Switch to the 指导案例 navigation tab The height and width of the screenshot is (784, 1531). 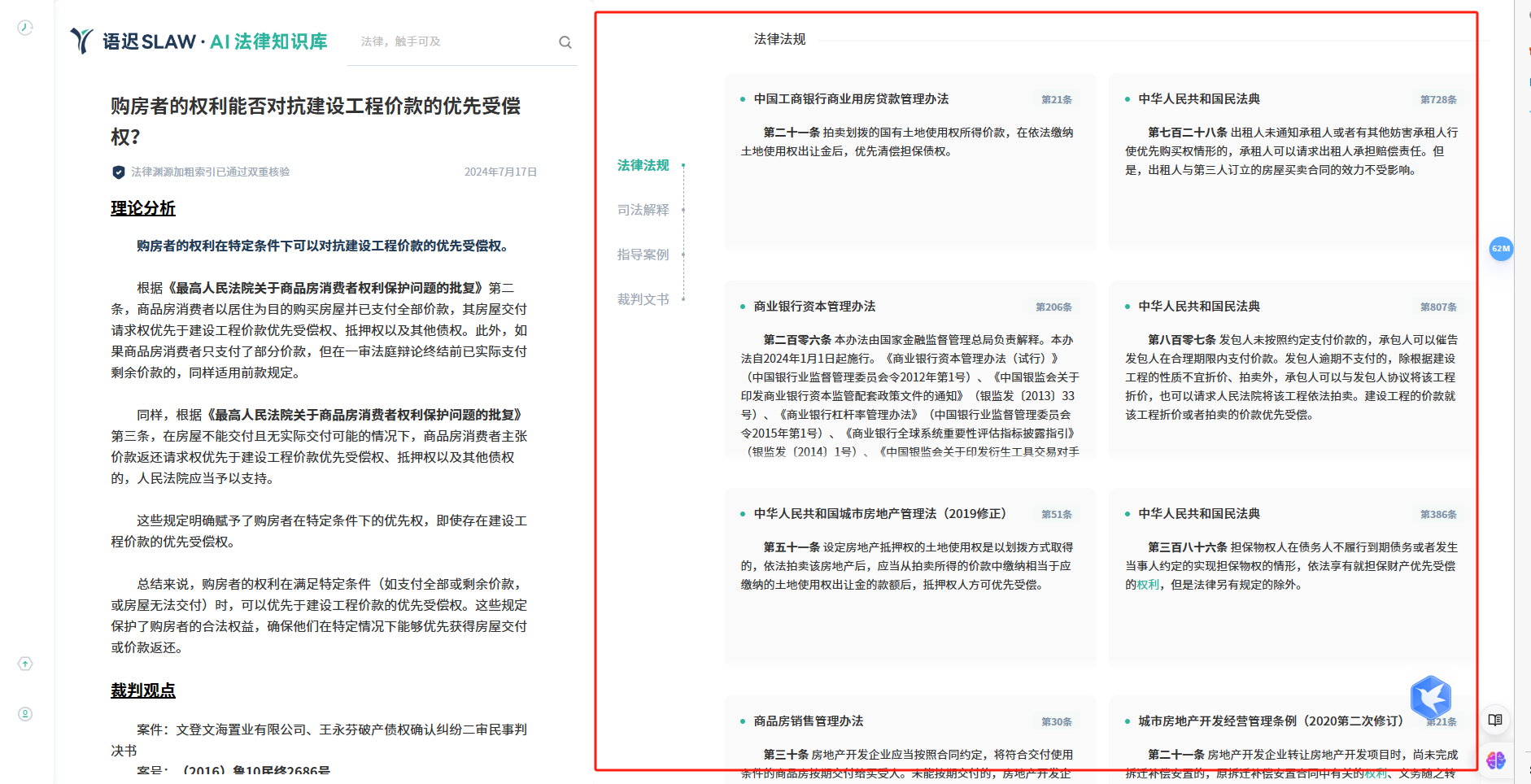pos(643,255)
